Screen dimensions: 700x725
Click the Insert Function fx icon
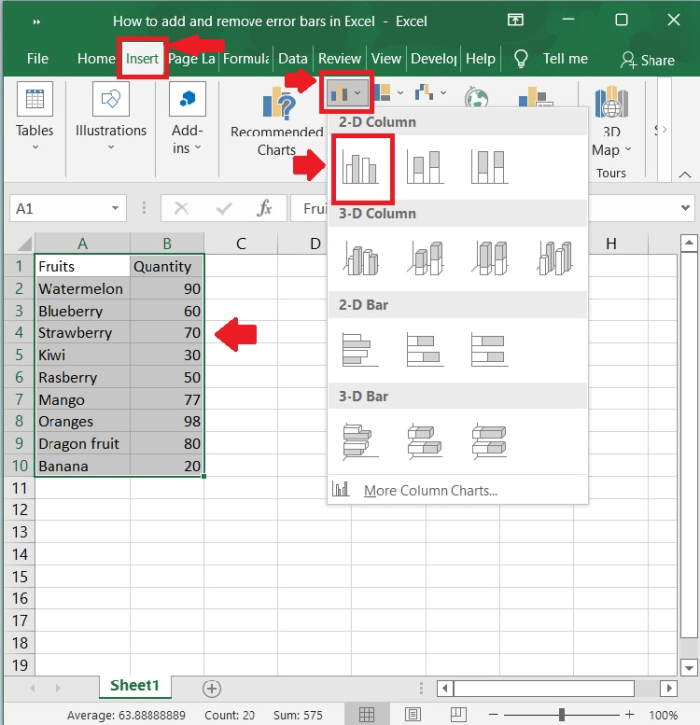click(x=264, y=208)
